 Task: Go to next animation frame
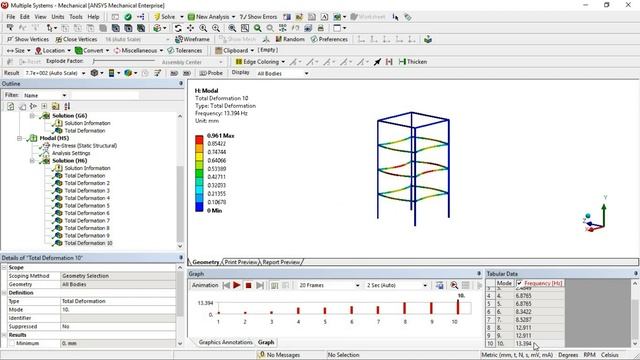[x=260, y=285]
